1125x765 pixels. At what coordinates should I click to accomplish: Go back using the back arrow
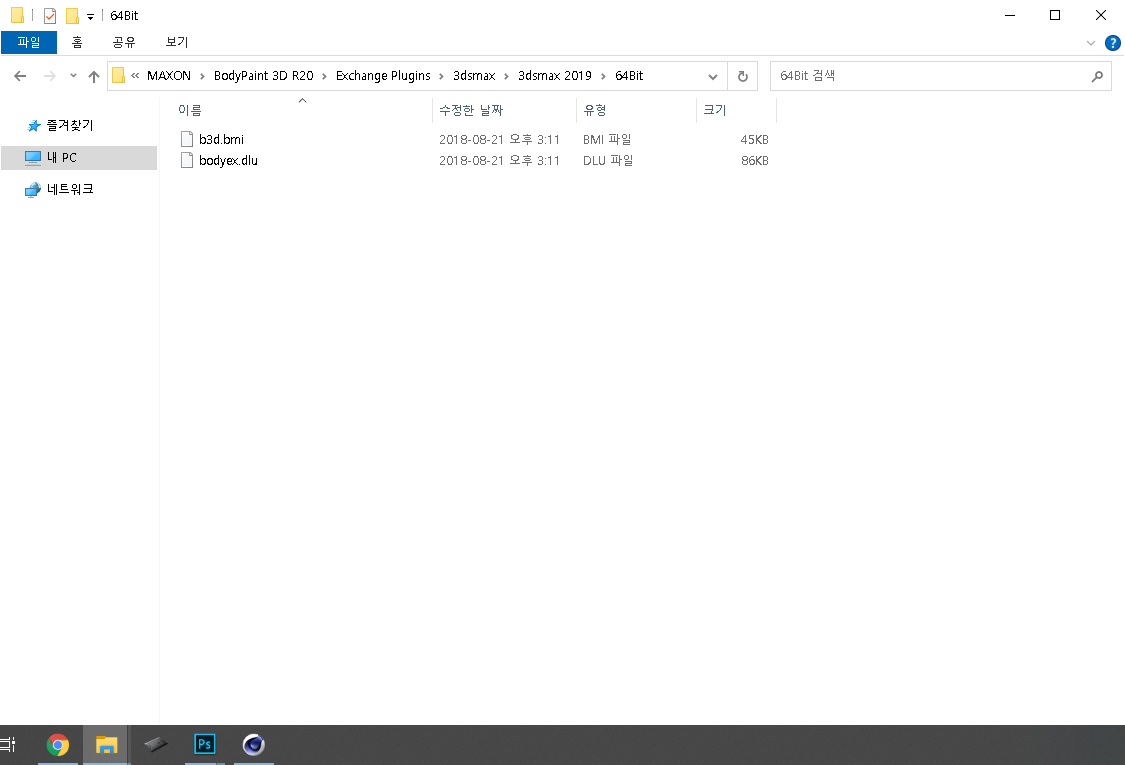20,76
